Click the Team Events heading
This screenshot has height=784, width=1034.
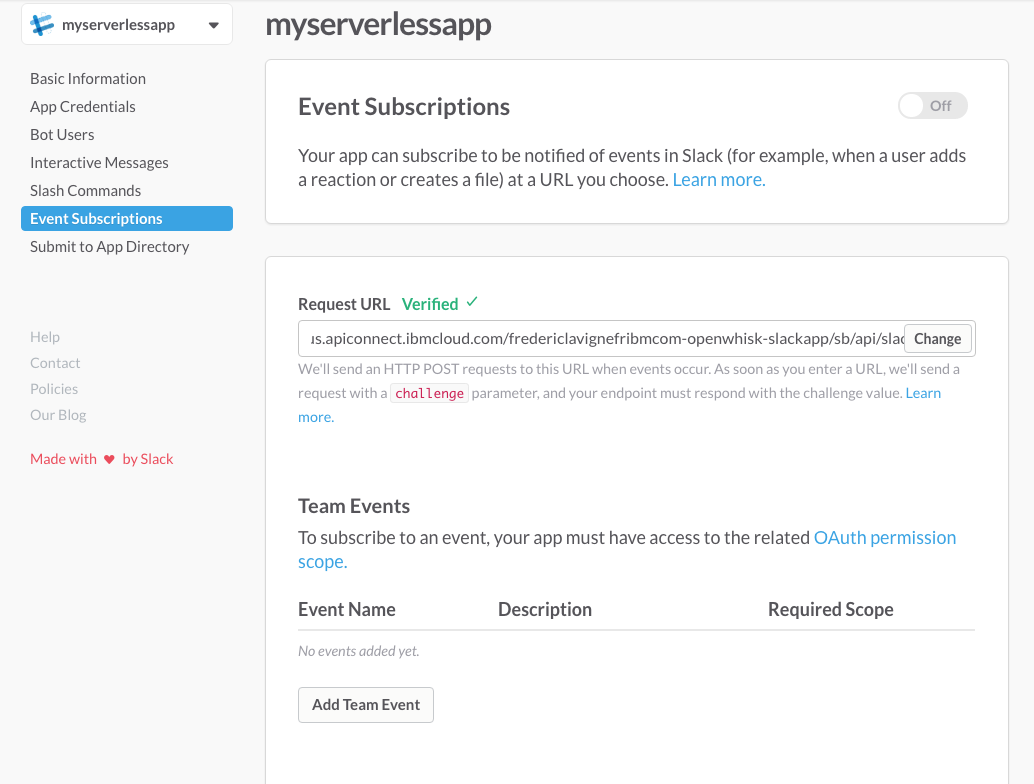pos(354,506)
